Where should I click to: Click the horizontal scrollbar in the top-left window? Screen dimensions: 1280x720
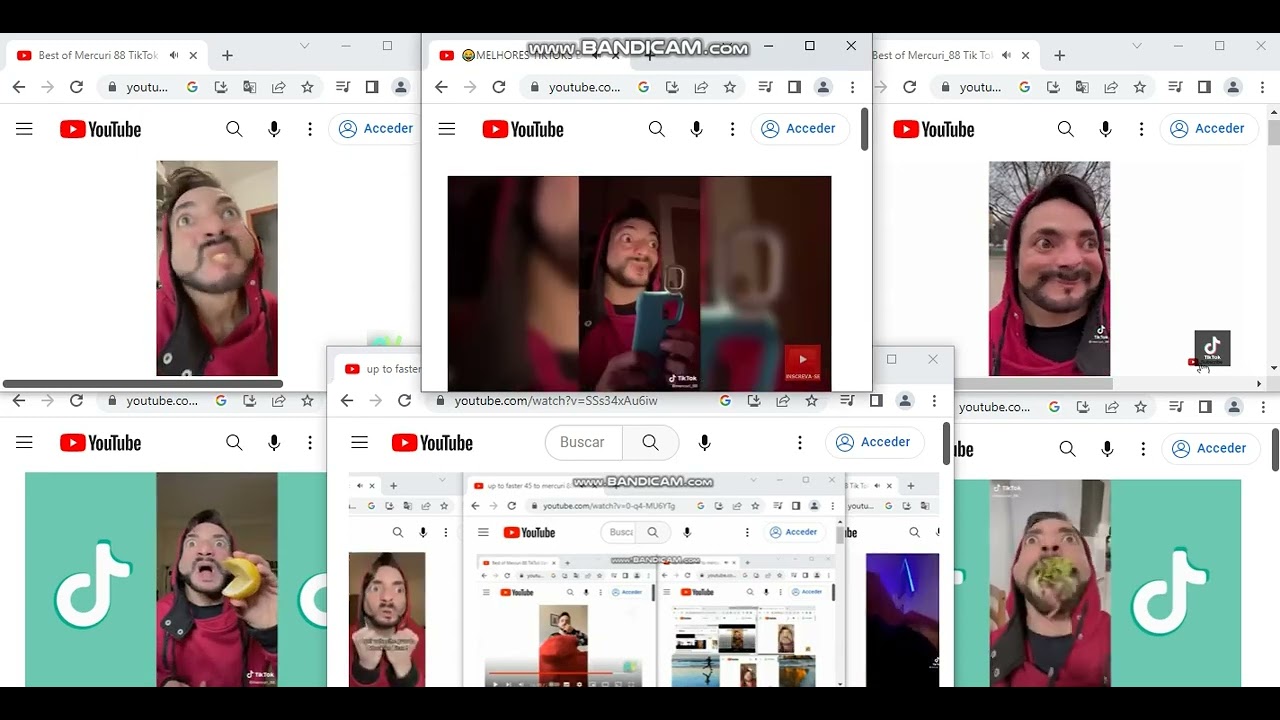click(x=142, y=384)
